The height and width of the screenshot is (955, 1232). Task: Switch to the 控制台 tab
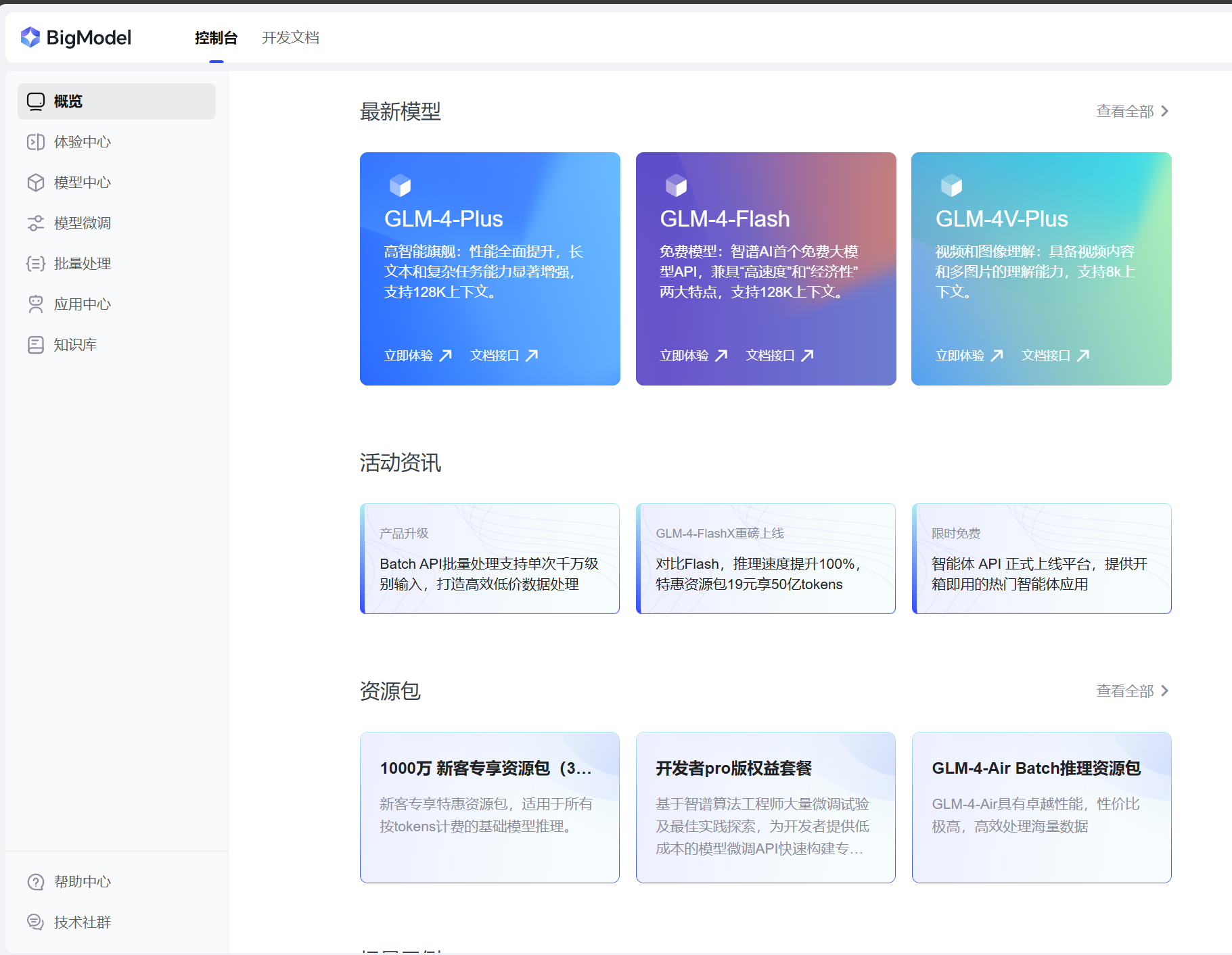(216, 38)
